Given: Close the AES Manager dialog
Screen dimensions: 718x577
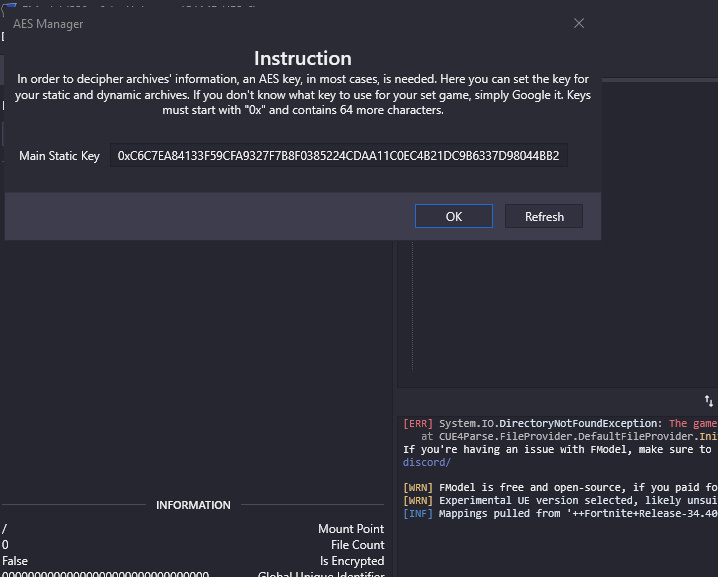Looking at the screenshot, I should [x=579, y=23].
